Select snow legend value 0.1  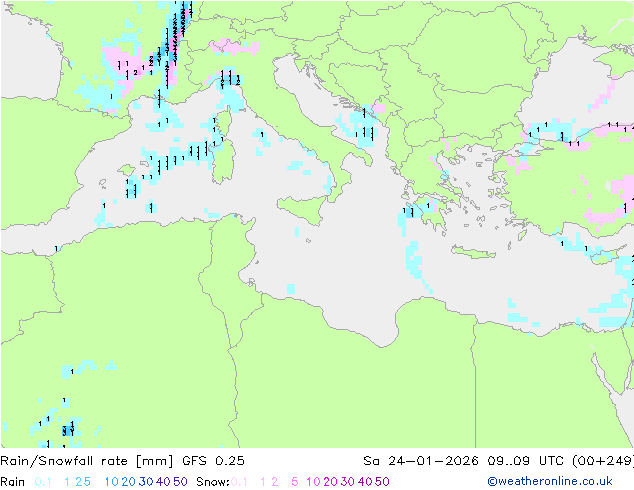pos(239,482)
